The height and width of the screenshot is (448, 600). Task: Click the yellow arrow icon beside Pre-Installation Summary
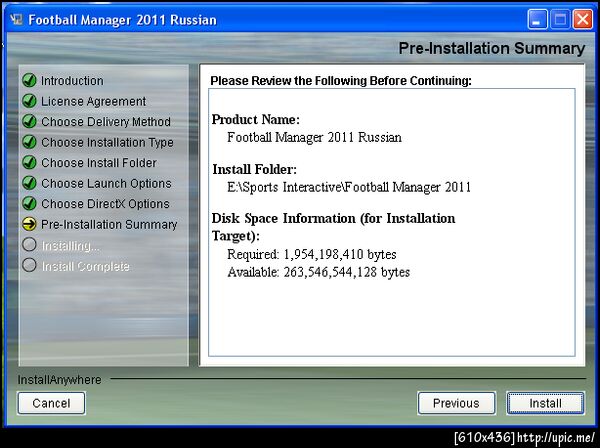click(x=29, y=224)
